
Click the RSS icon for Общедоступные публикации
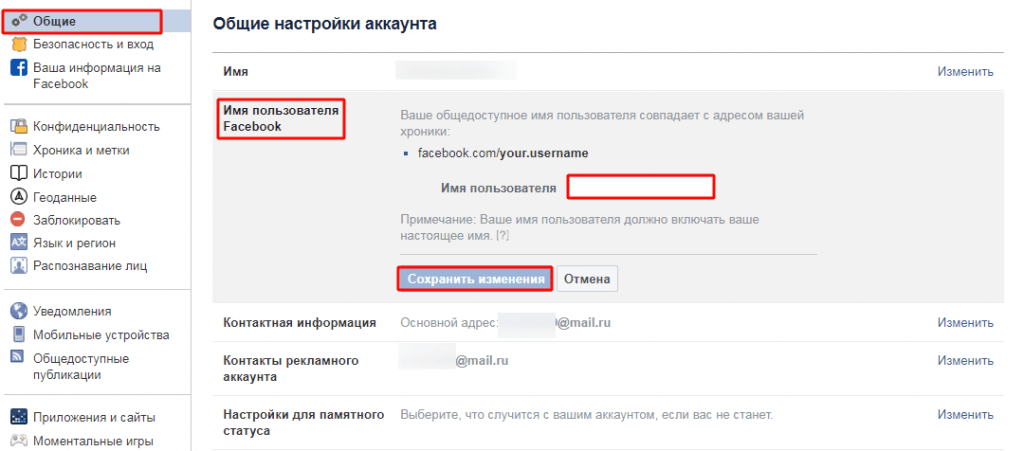(x=18, y=357)
